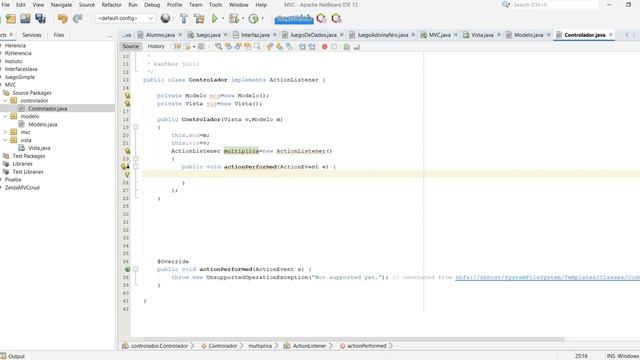This screenshot has width=640, height=360.
Task: Open the Navigate menu
Action: coord(61,5)
